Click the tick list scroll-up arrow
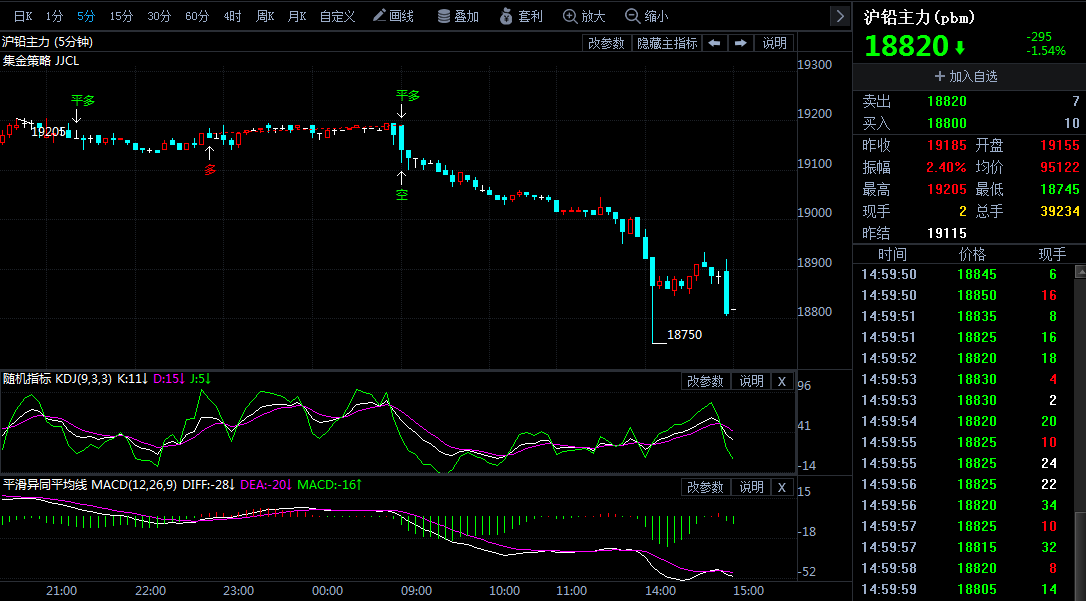Viewport: 1086px width, 601px height. click(x=1080, y=271)
